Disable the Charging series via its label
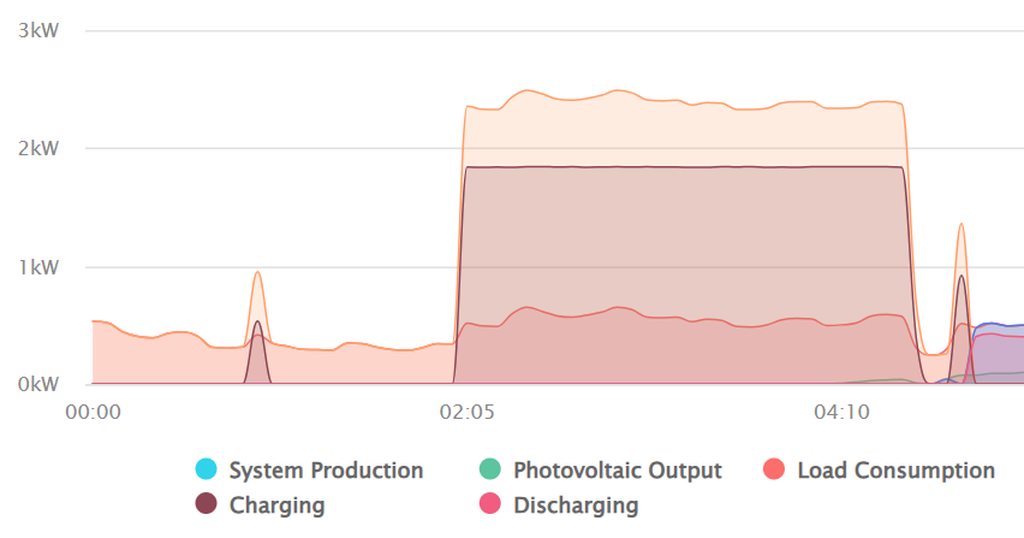This screenshot has width=1024, height=538. click(277, 505)
